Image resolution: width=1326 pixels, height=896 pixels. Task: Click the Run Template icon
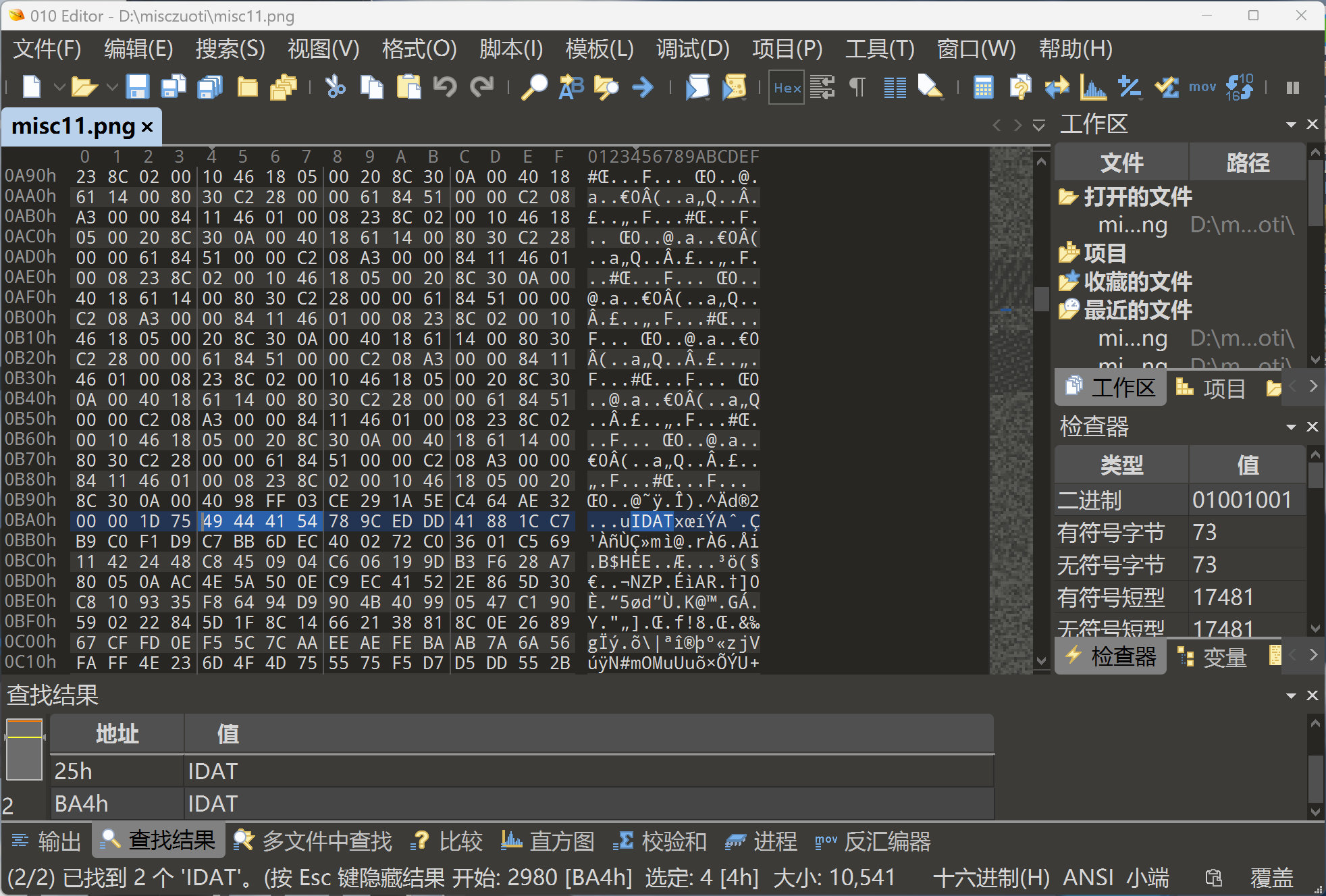click(x=735, y=87)
